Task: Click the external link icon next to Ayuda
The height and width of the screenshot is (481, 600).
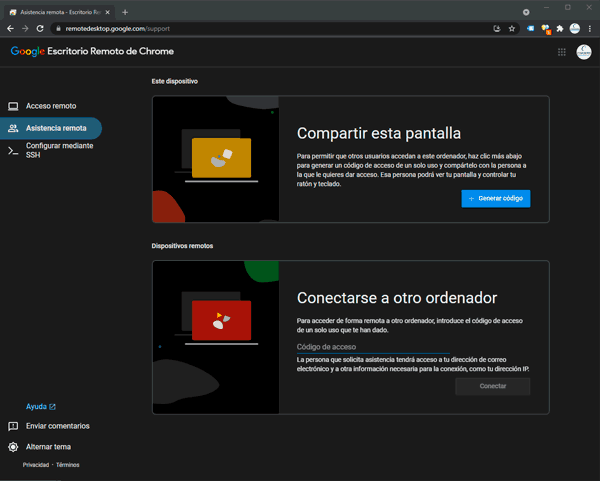Action: (52, 407)
